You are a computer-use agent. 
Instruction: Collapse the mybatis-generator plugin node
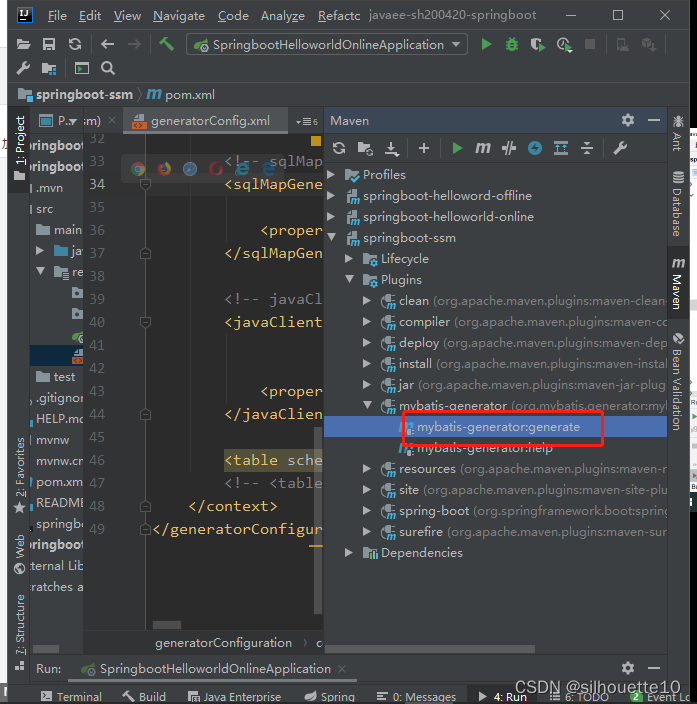click(x=368, y=405)
